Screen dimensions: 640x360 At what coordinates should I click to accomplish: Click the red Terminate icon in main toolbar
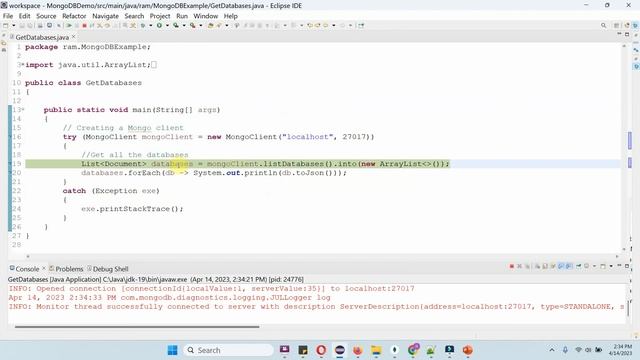(x=85, y=25)
